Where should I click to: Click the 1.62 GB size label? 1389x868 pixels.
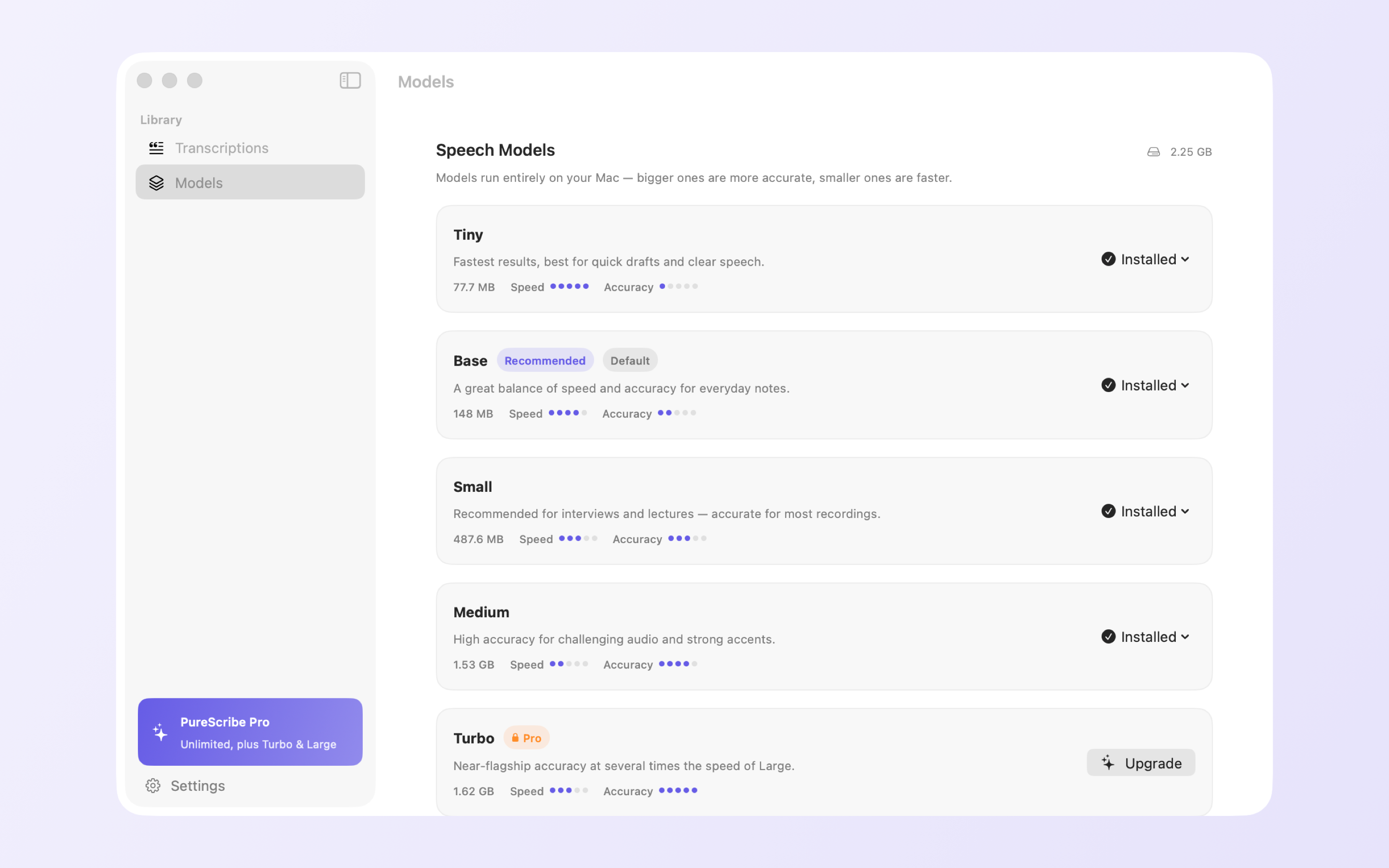coord(474,791)
